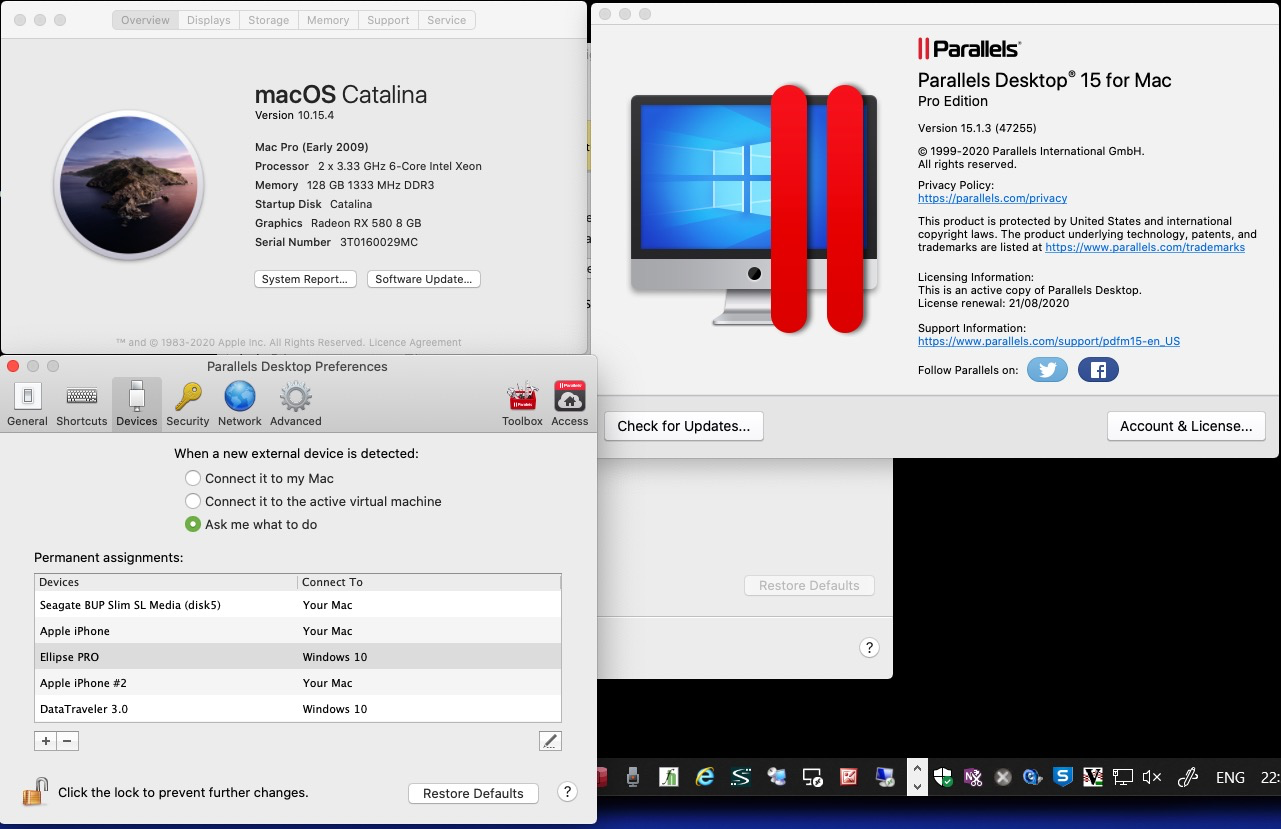Click Software Update button

(x=424, y=279)
